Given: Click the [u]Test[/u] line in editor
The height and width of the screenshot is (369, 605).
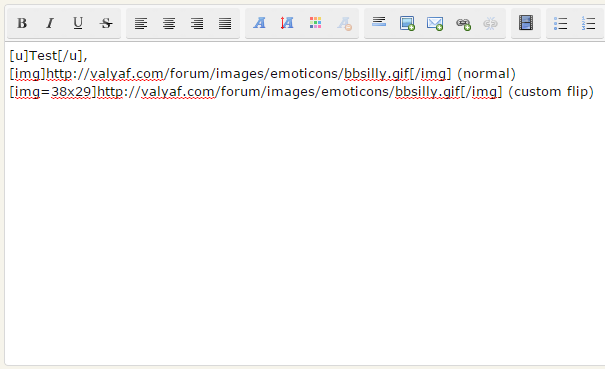Looking at the screenshot, I should click(49, 56).
